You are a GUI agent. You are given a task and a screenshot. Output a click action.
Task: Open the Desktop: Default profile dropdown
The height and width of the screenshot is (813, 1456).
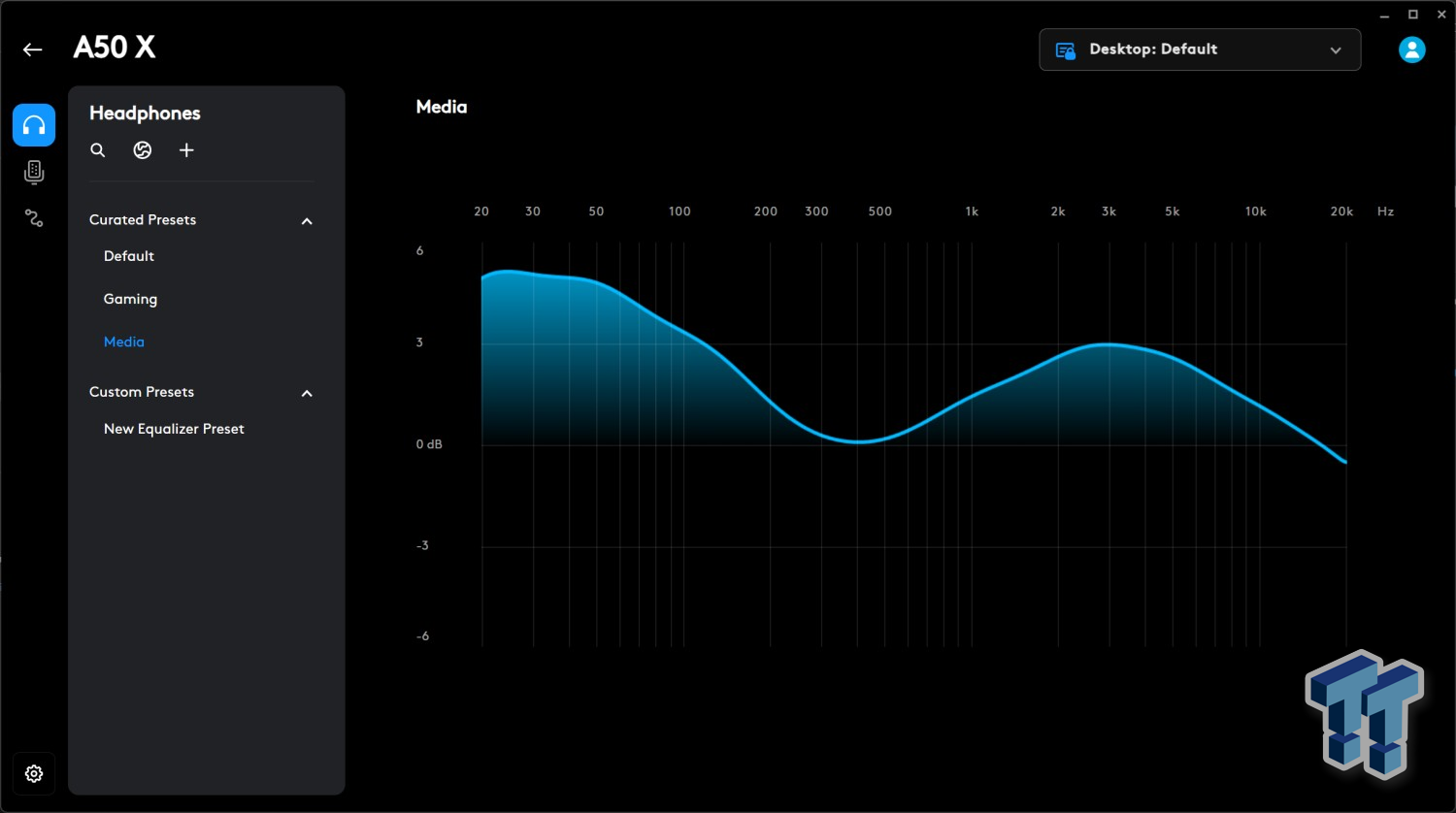pyautogui.click(x=1200, y=49)
